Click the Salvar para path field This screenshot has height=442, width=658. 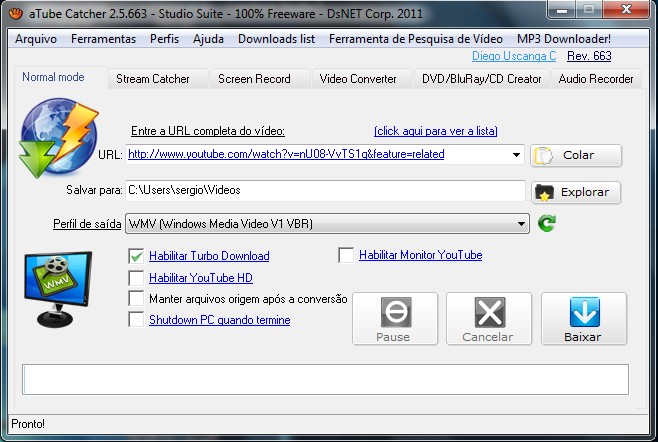pyautogui.click(x=325, y=191)
